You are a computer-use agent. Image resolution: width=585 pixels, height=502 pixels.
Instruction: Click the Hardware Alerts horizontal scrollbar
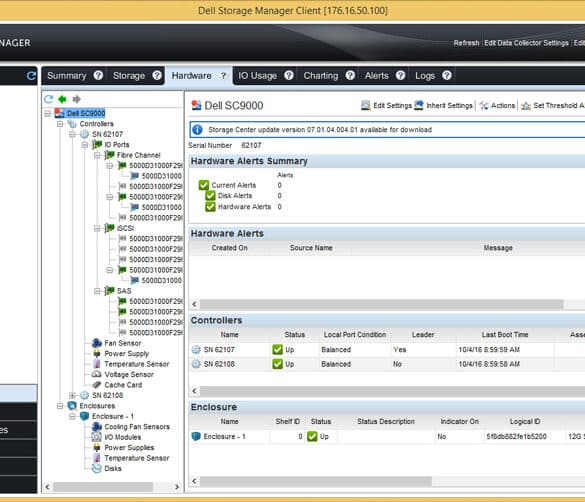tap(381, 304)
